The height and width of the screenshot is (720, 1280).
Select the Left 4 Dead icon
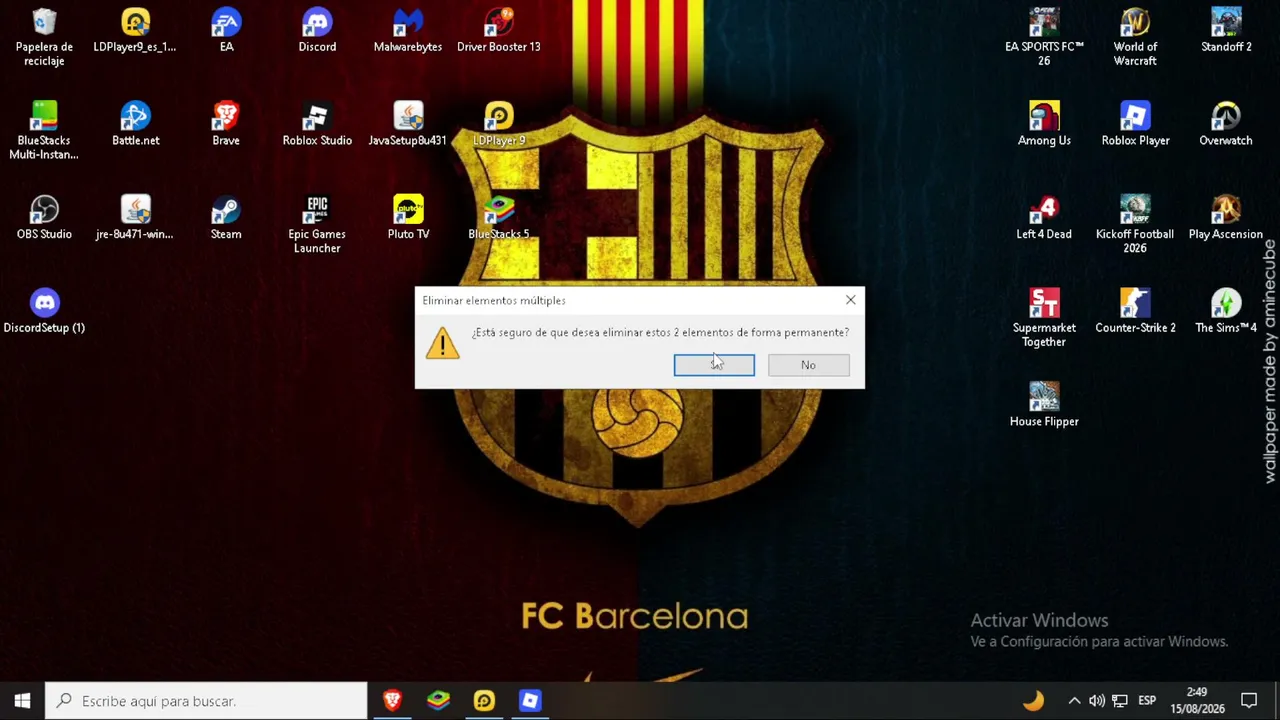pos(1044,219)
